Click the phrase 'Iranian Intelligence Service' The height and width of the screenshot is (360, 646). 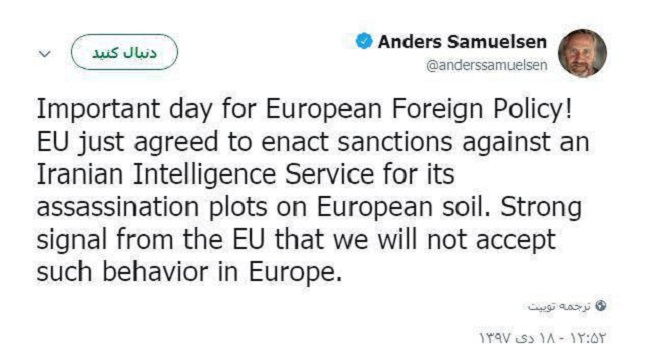tap(206, 175)
